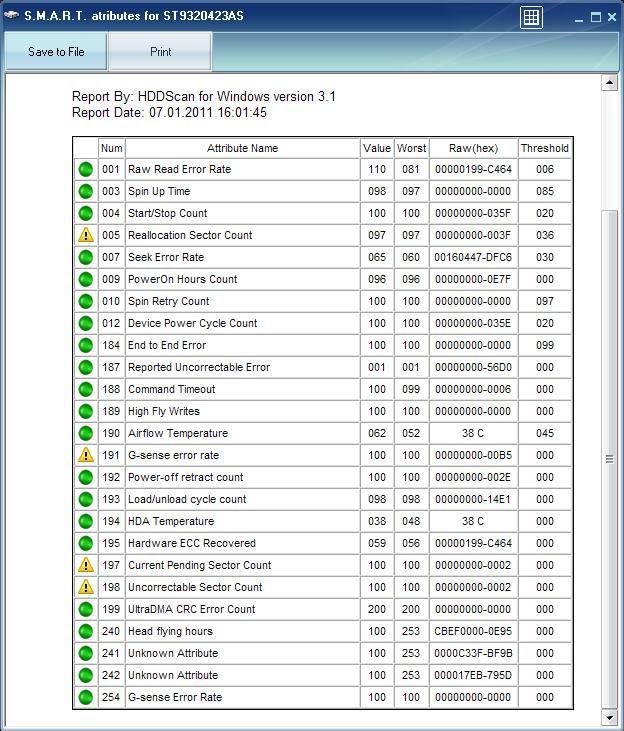Click the HDDScan app icon in title bar
Screen dimensions: 624x731
pyautogui.click(x=11, y=16)
